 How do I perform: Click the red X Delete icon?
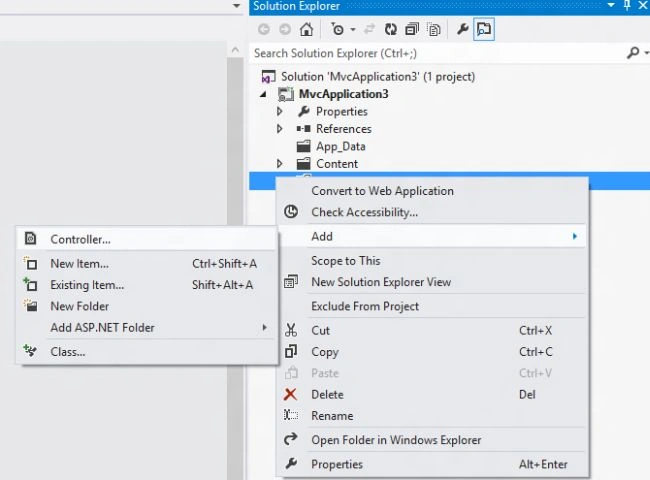point(291,394)
